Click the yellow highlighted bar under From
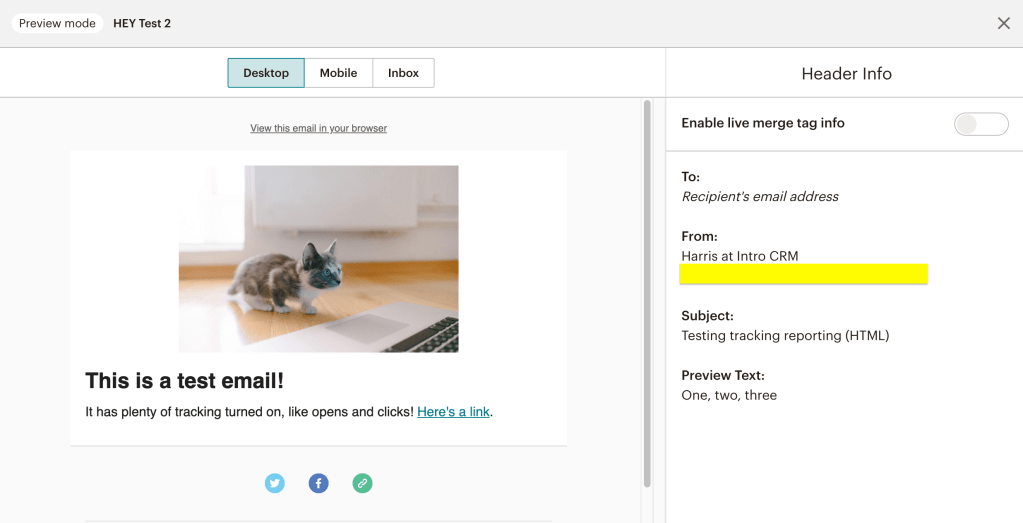The image size is (1023, 523). pyautogui.click(x=803, y=274)
